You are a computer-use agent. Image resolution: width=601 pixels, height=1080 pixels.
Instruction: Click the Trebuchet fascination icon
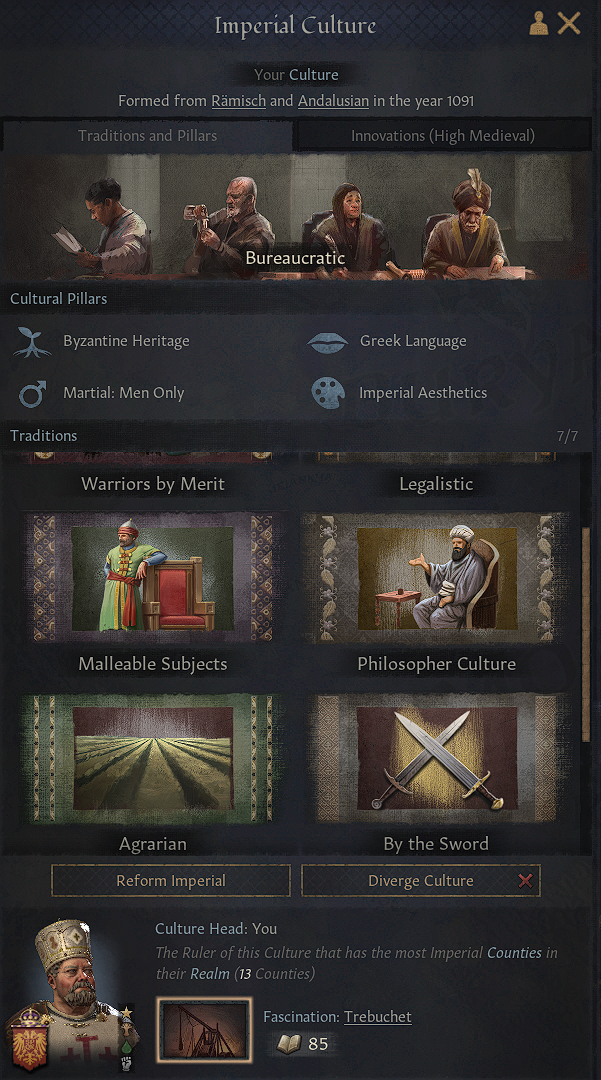[204, 1029]
